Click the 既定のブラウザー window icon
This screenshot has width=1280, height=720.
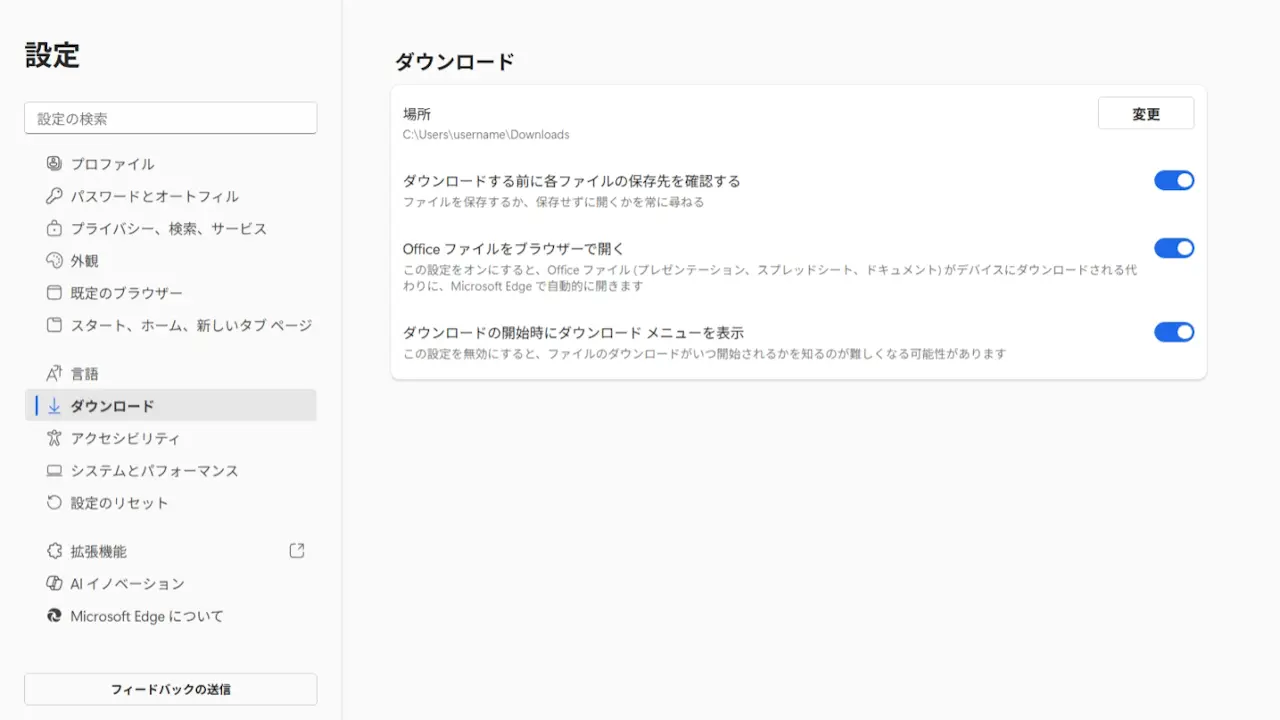54,293
